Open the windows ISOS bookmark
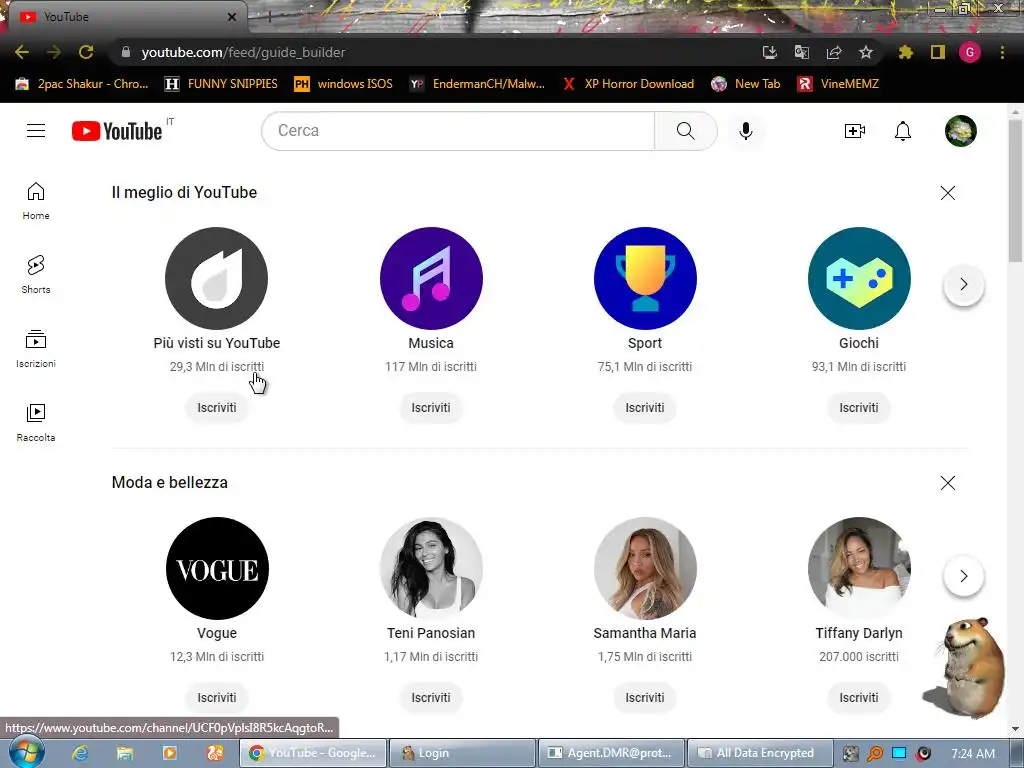 pyautogui.click(x=344, y=84)
